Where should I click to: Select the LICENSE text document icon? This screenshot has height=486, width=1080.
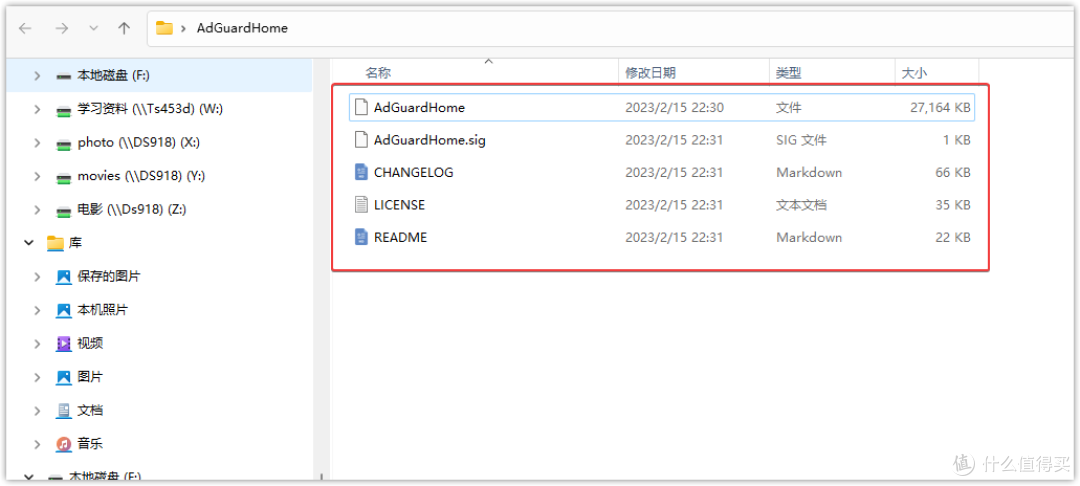tap(362, 204)
